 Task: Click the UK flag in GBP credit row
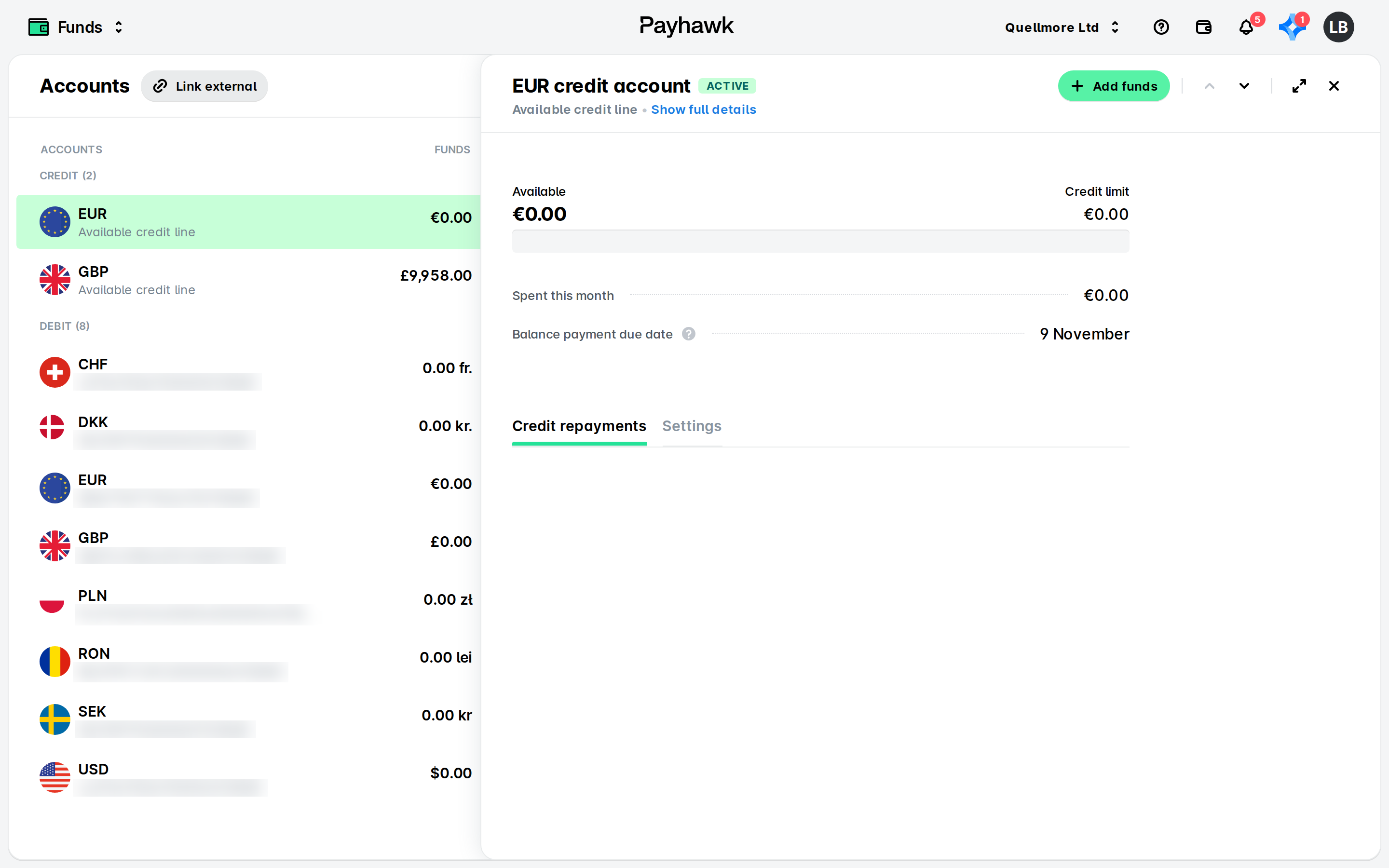54,280
